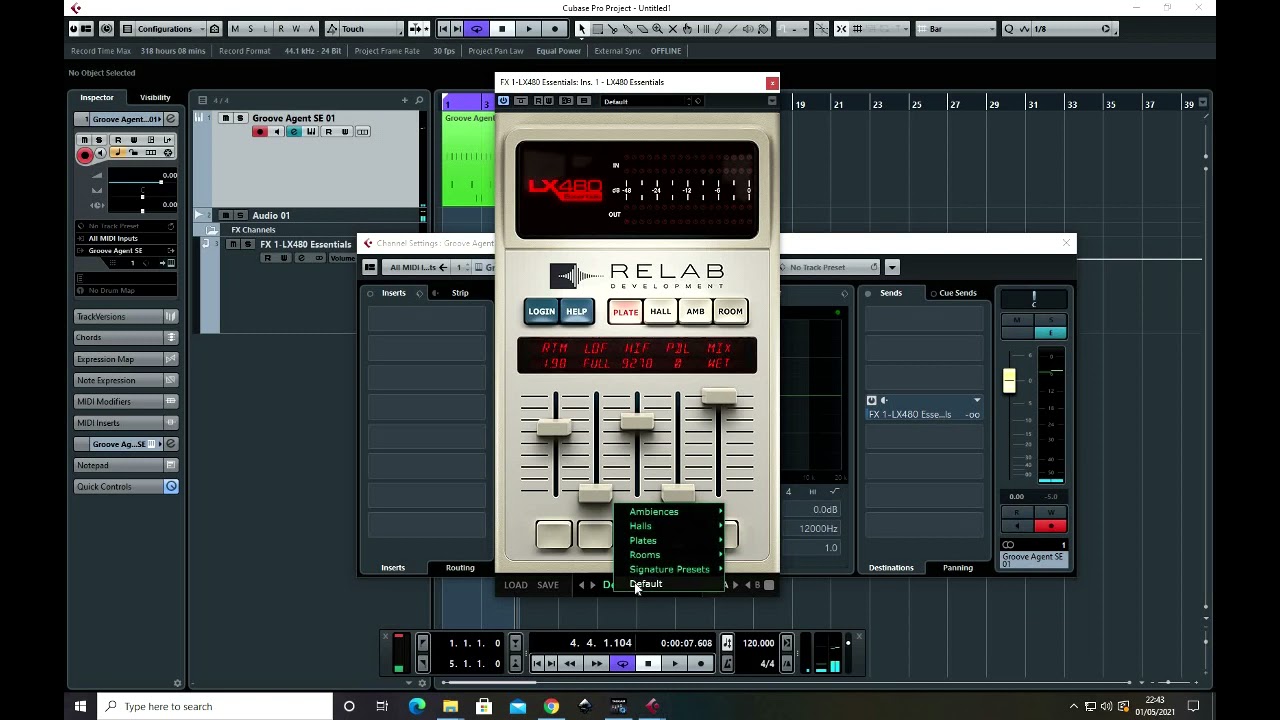Open the Quick Controls inspector section

(126, 487)
